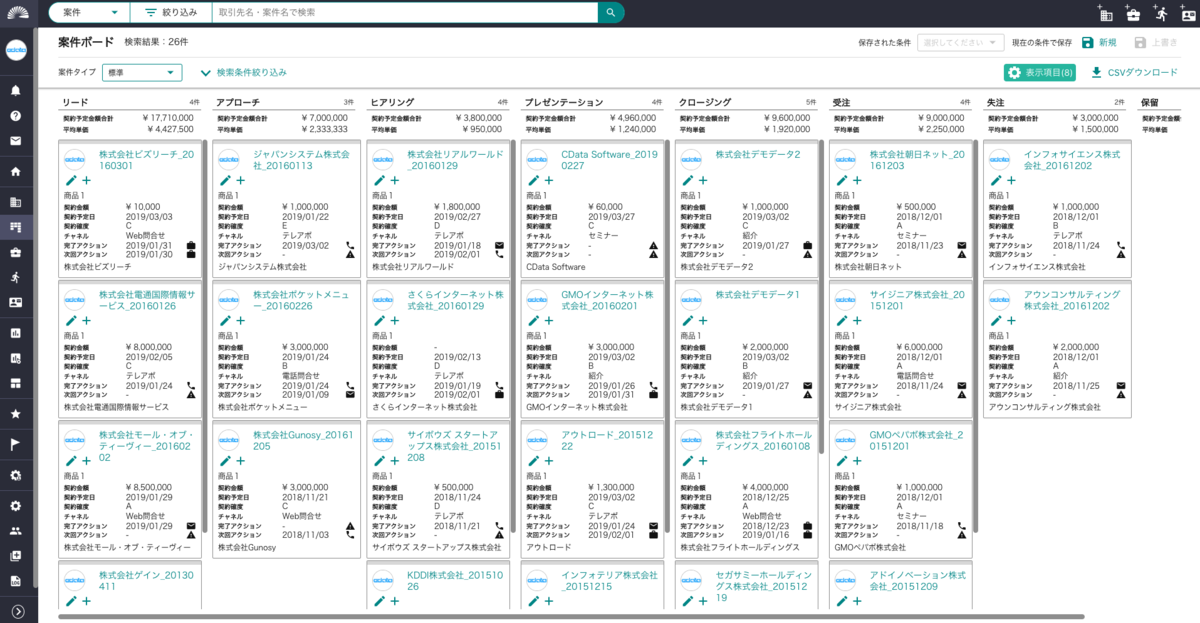
Task: Click the add company icon in top bar
Action: click(x=1105, y=14)
